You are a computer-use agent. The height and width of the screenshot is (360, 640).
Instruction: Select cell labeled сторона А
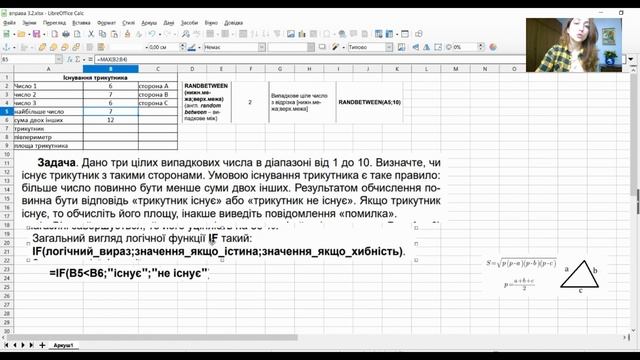click(x=158, y=86)
